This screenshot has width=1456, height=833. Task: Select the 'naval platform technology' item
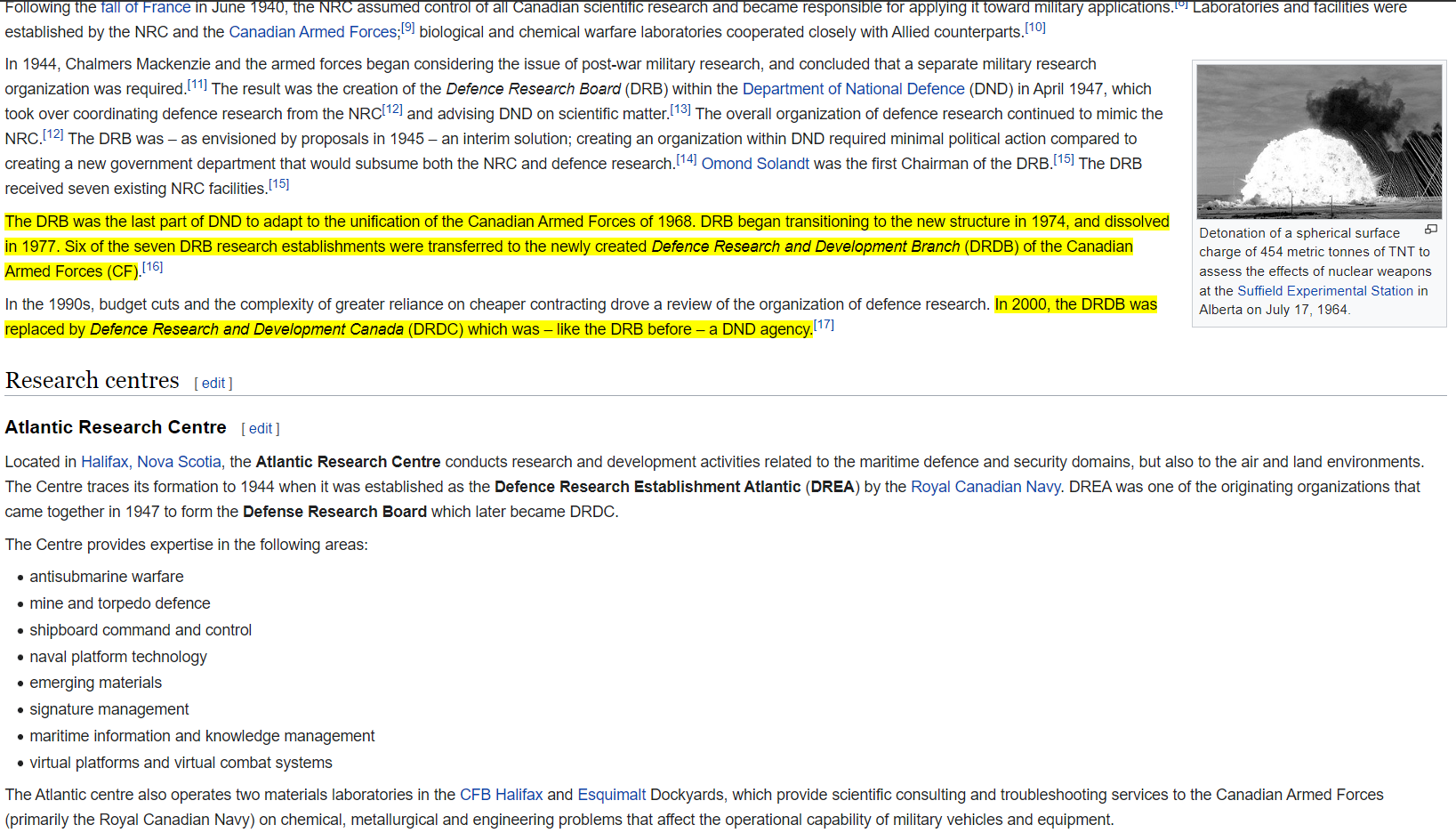point(118,657)
